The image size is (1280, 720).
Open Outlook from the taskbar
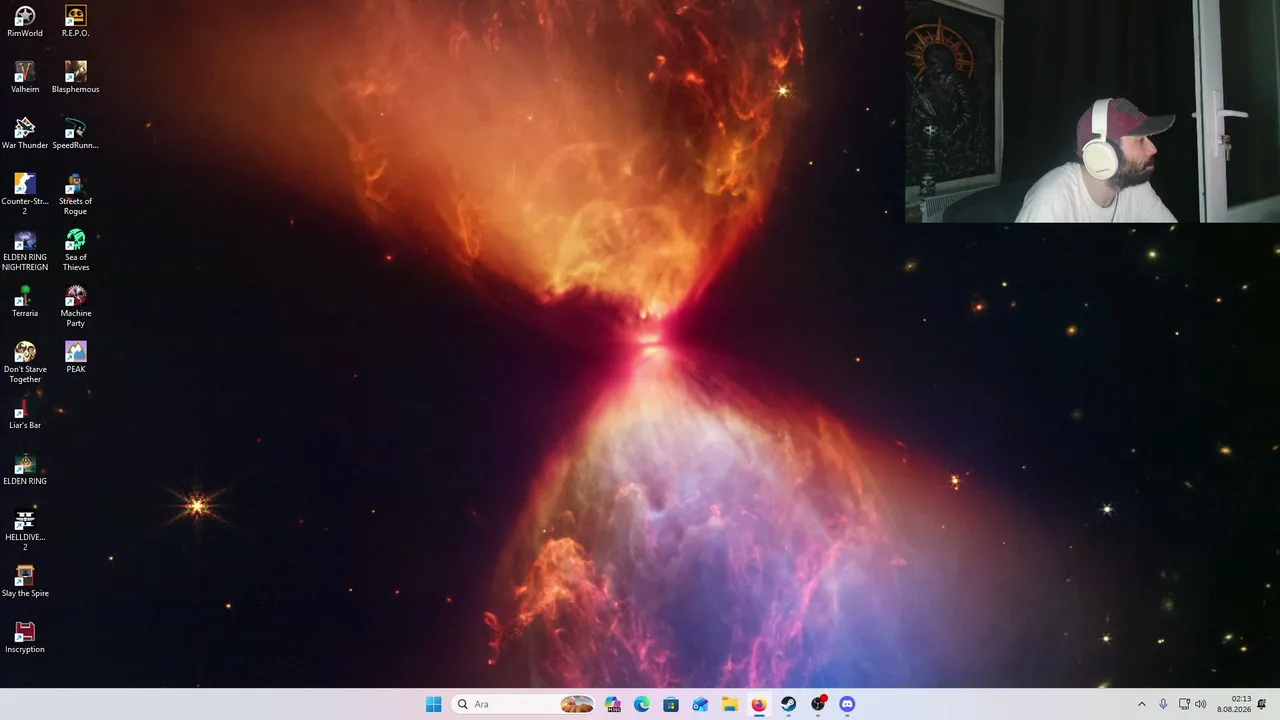tap(700, 704)
